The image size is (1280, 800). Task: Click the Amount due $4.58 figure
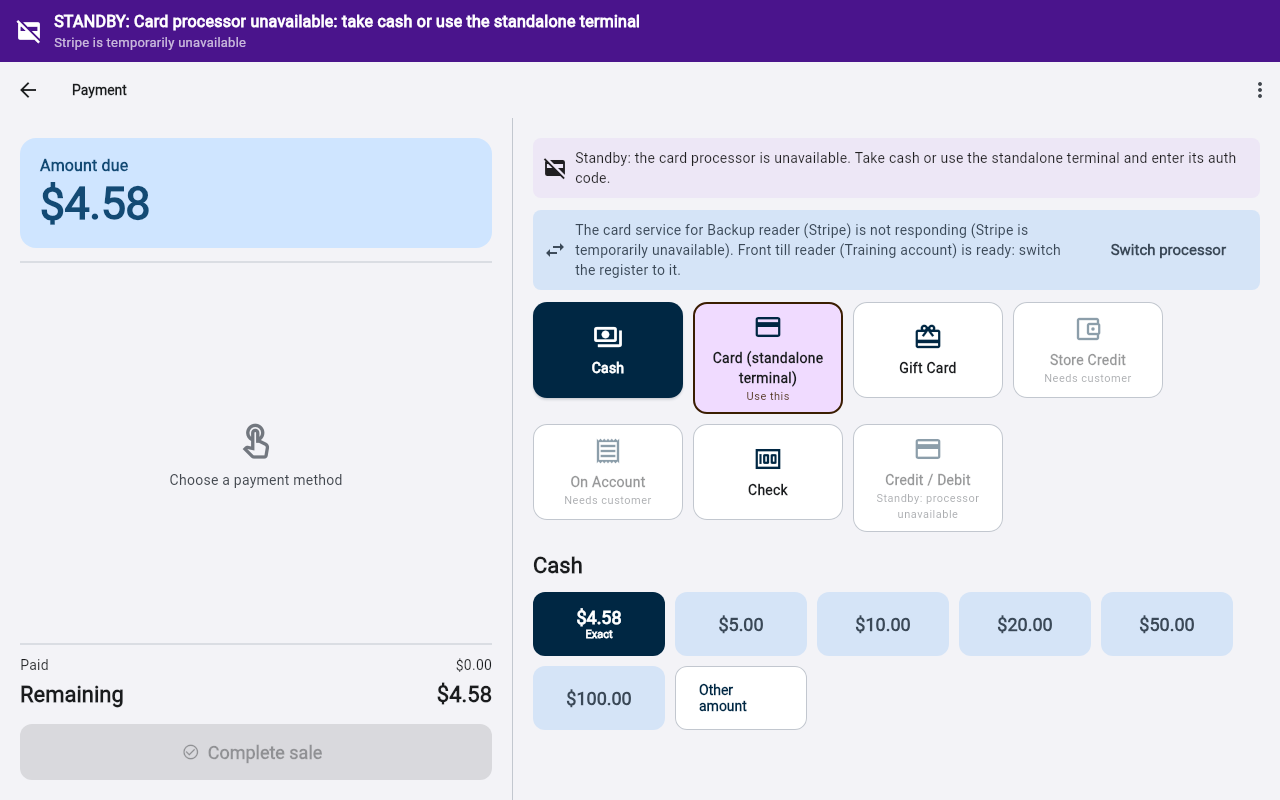point(95,204)
